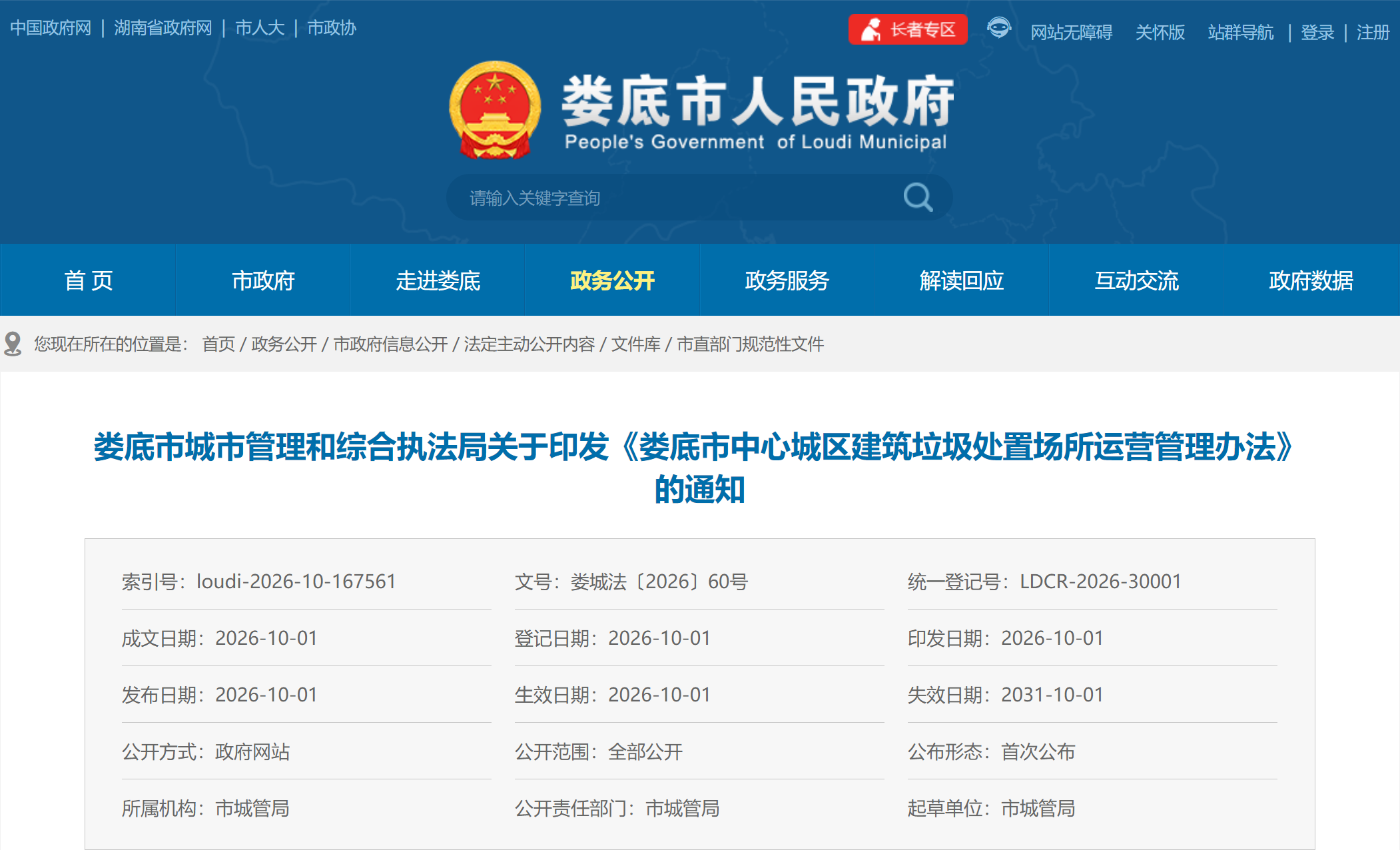Open the 走进娄底 navigation item
The height and width of the screenshot is (850, 1400).
(x=438, y=280)
